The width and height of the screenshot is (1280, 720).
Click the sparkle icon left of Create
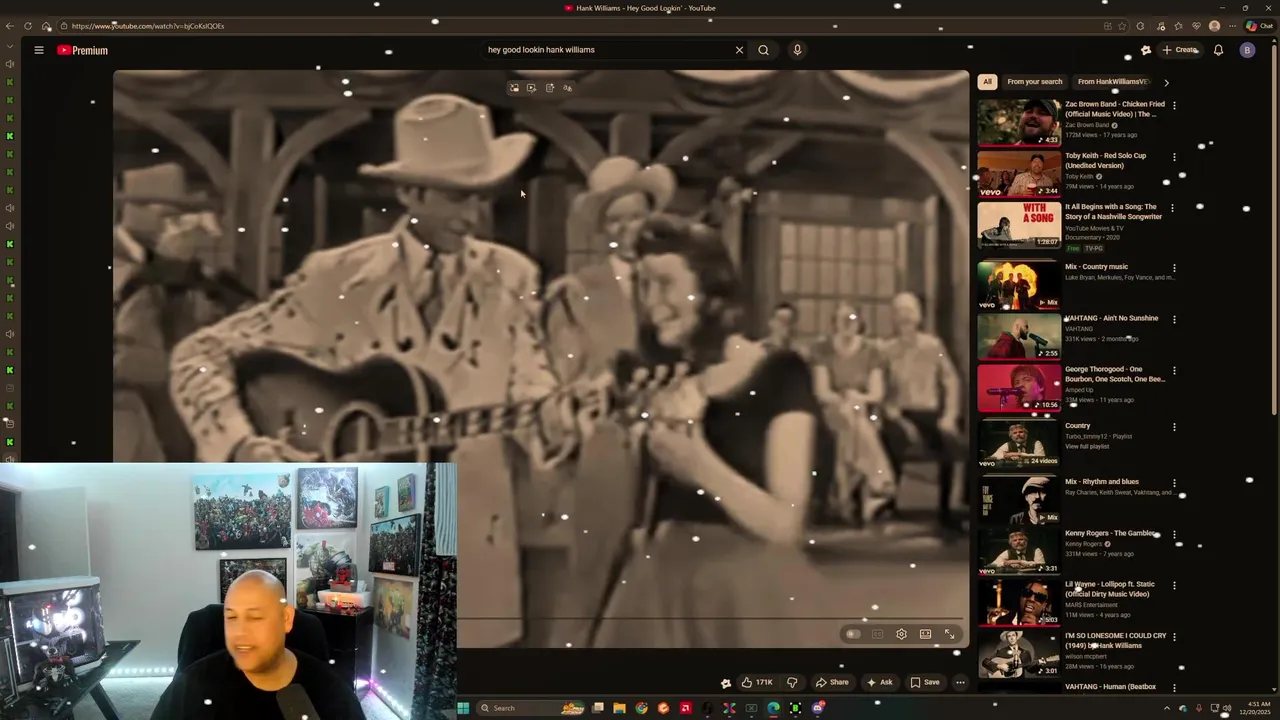1146,50
